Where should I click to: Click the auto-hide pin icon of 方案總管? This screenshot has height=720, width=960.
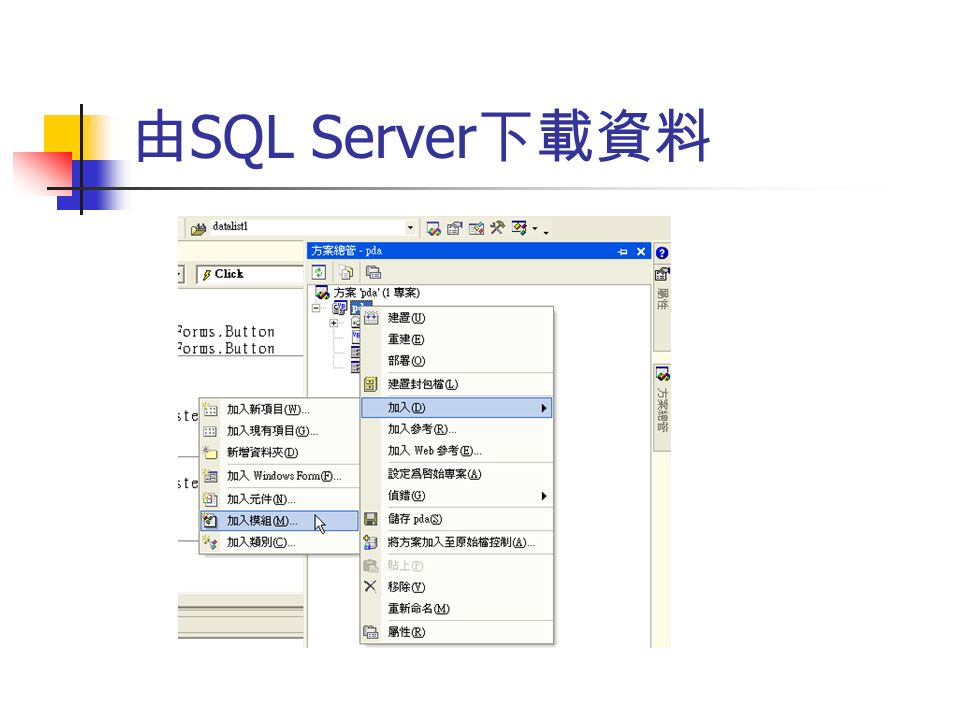pos(623,252)
